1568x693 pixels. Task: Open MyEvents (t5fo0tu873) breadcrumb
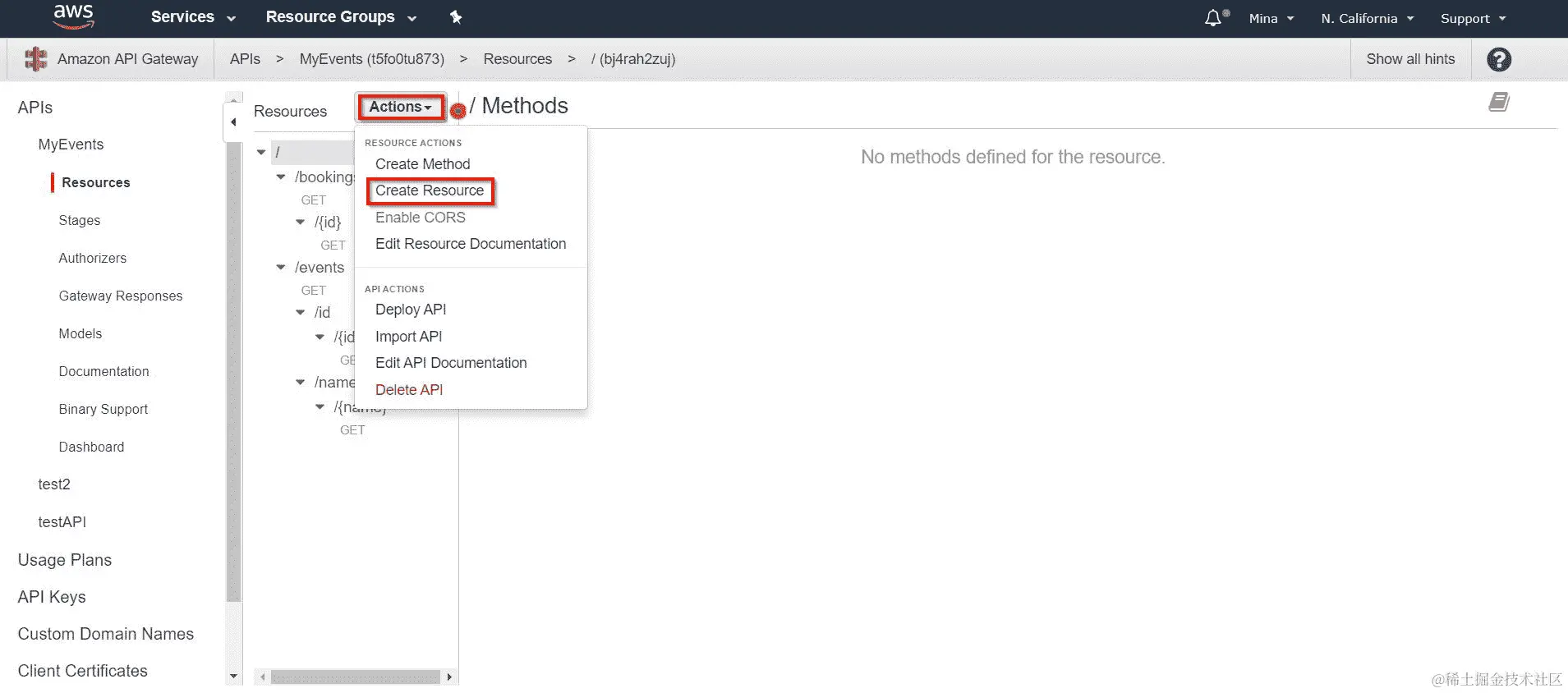[x=372, y=59]
